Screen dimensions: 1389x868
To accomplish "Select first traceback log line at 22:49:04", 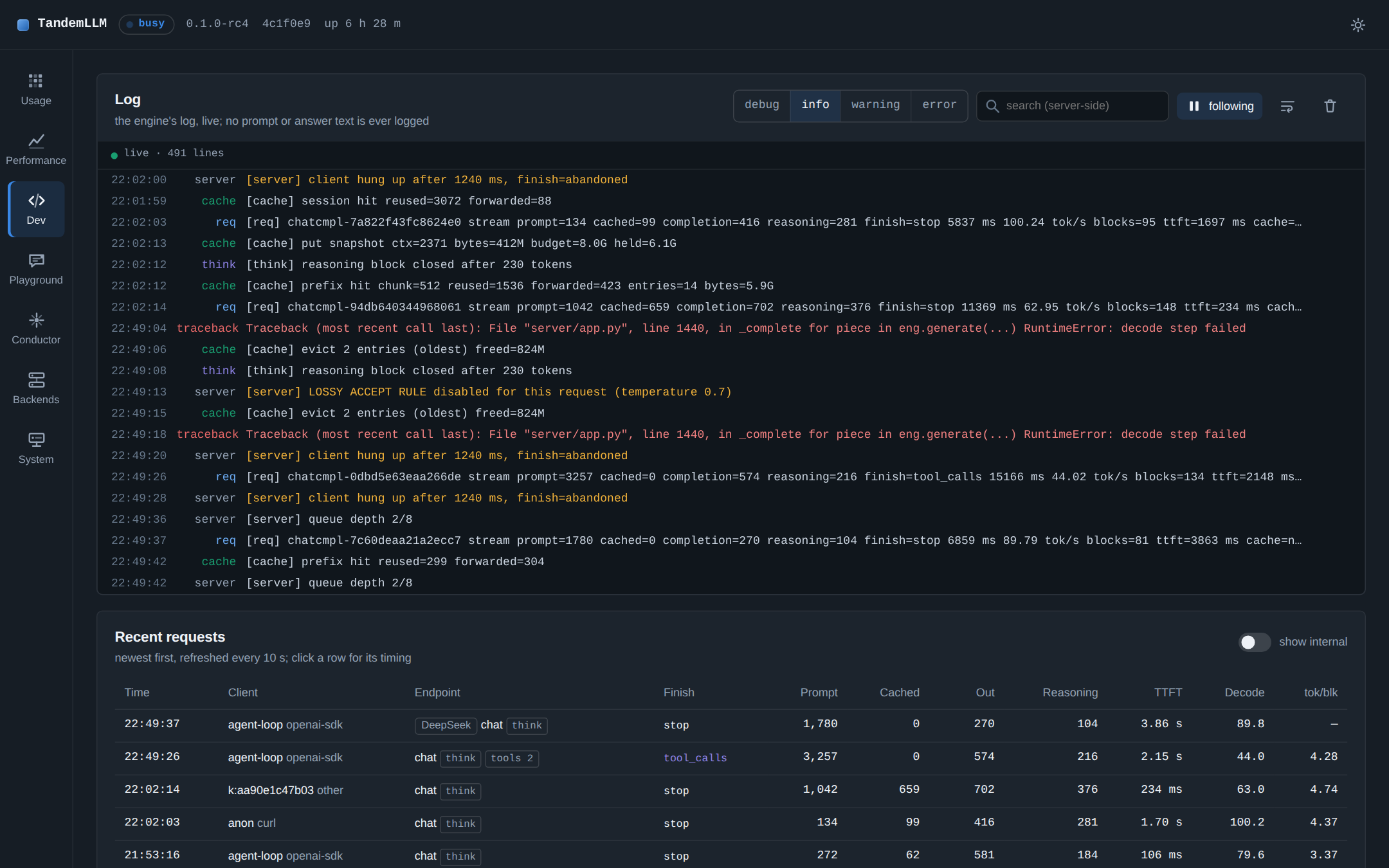I will [731, 329].
